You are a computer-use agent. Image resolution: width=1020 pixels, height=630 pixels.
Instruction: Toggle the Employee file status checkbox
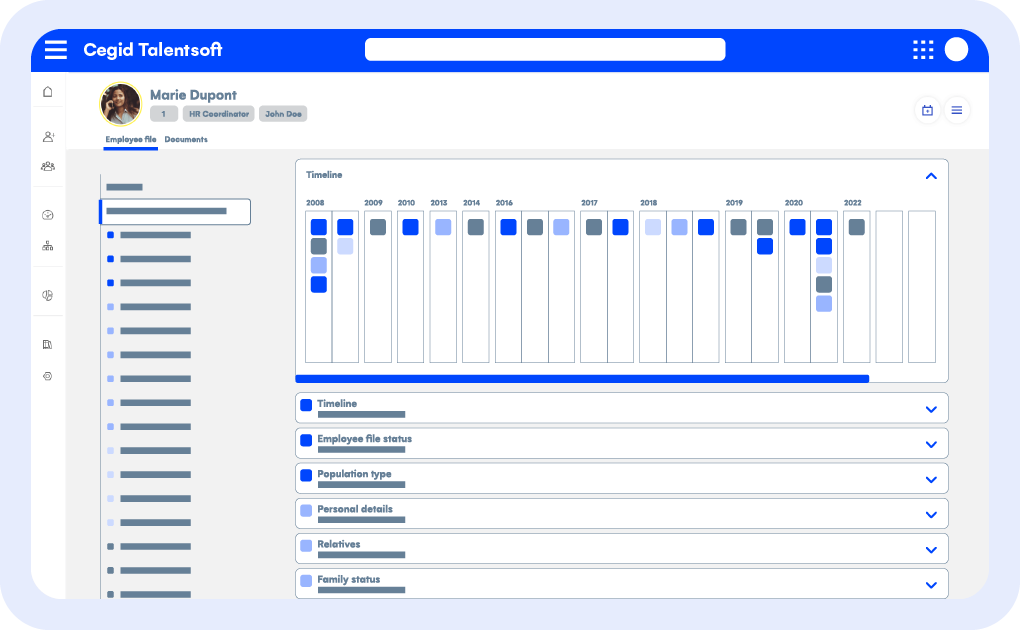click(x=306, y=440)
